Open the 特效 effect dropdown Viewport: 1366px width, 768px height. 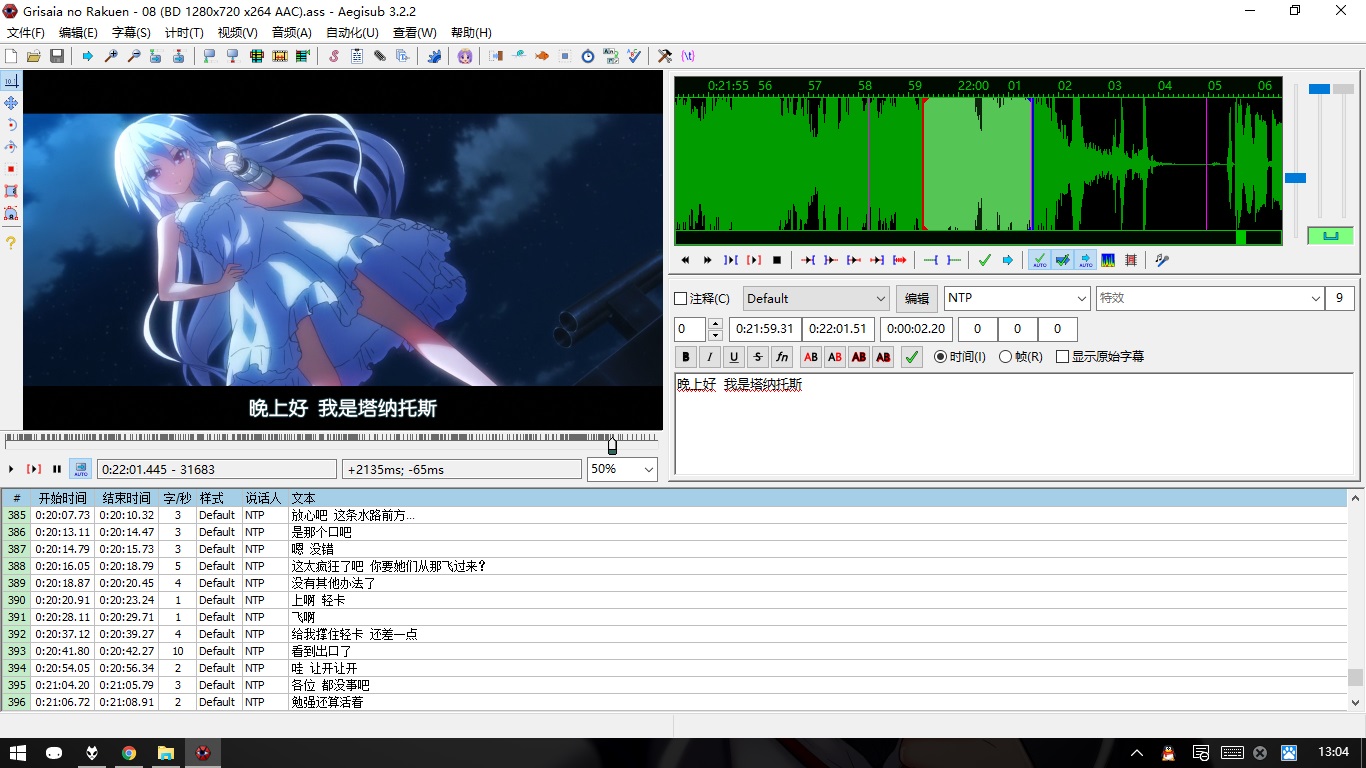(x=1210, y=298)
